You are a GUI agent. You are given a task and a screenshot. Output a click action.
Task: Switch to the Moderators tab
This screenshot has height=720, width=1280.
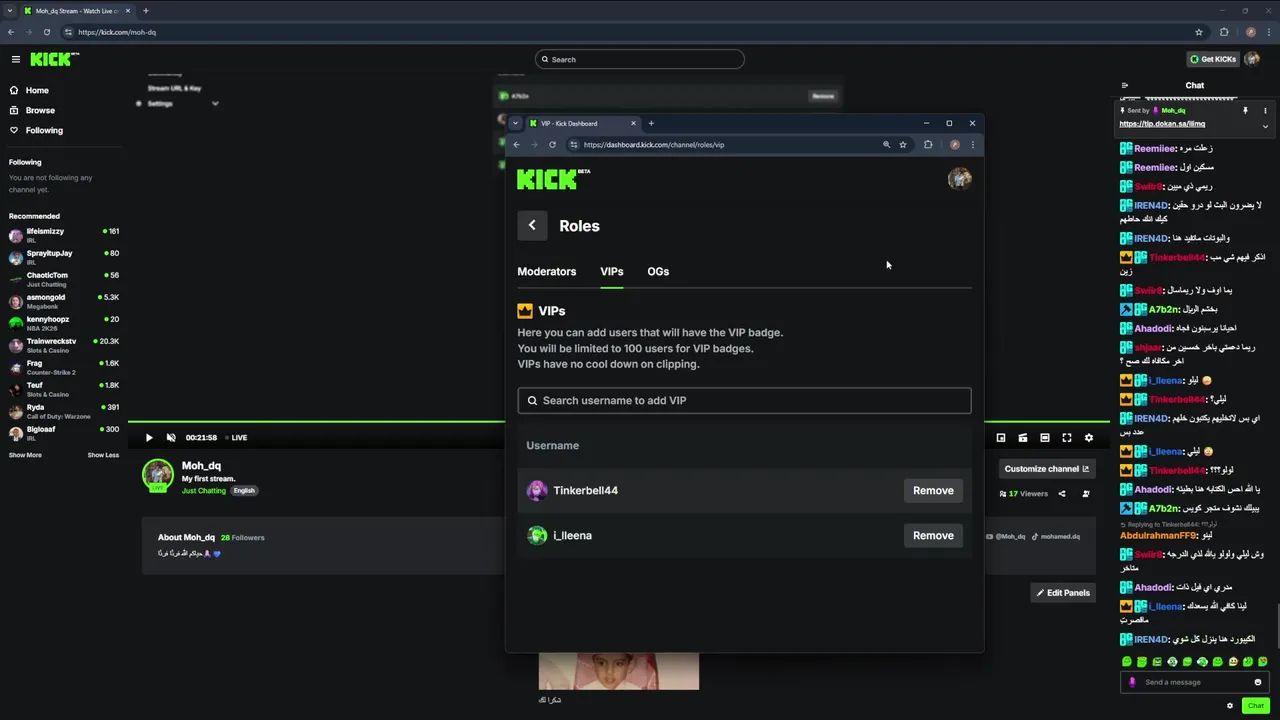tap(547, 272)
